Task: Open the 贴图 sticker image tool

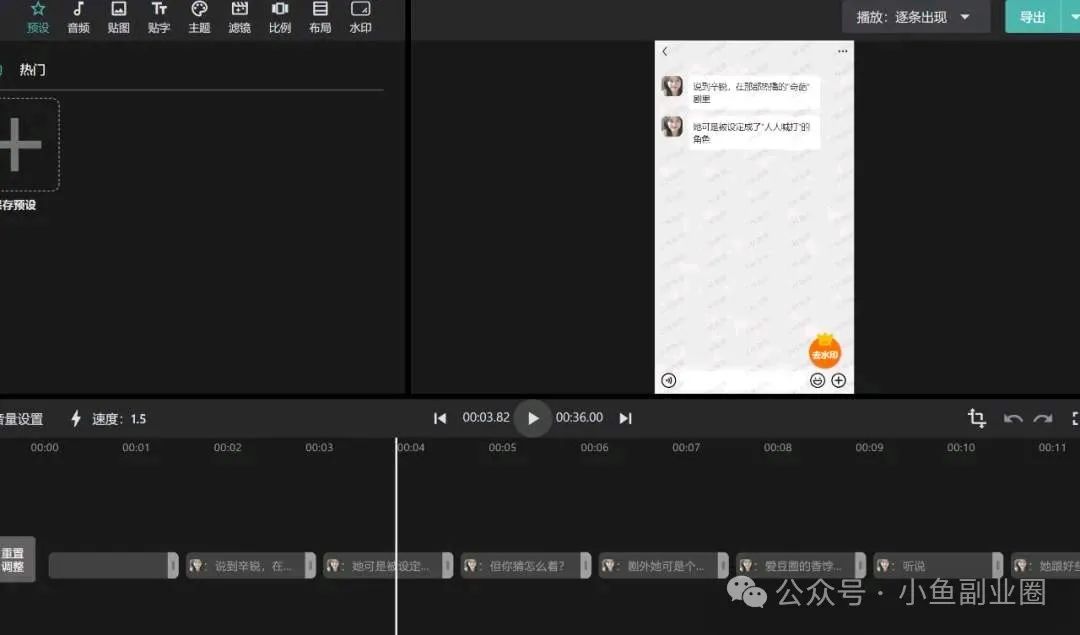Action: 119,17
